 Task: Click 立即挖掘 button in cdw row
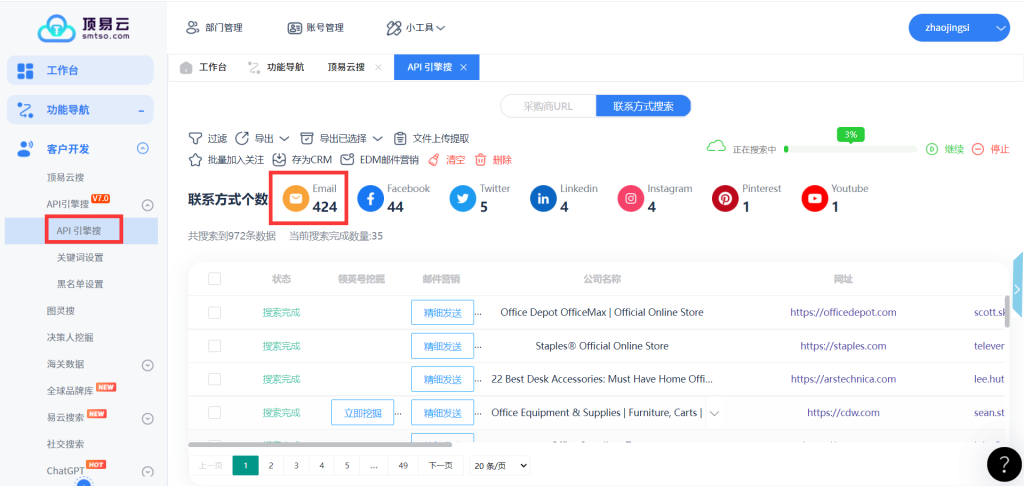click(362, 412)
